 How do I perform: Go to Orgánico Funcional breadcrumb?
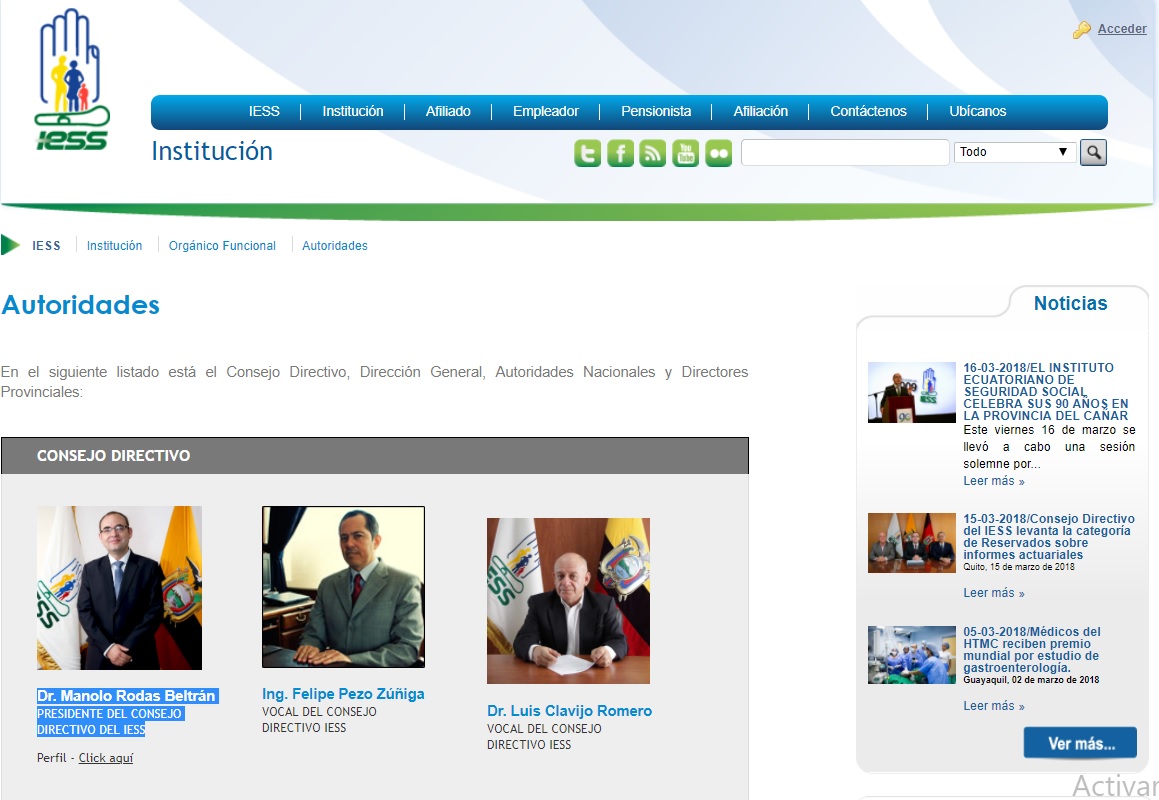[222, 246]
